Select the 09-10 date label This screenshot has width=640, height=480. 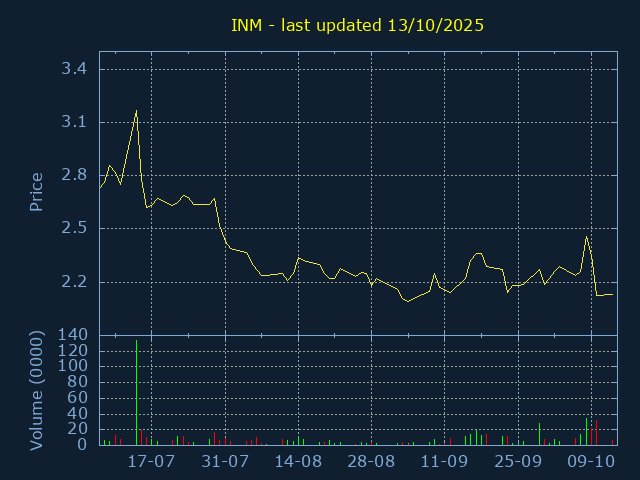coord(591,462)
